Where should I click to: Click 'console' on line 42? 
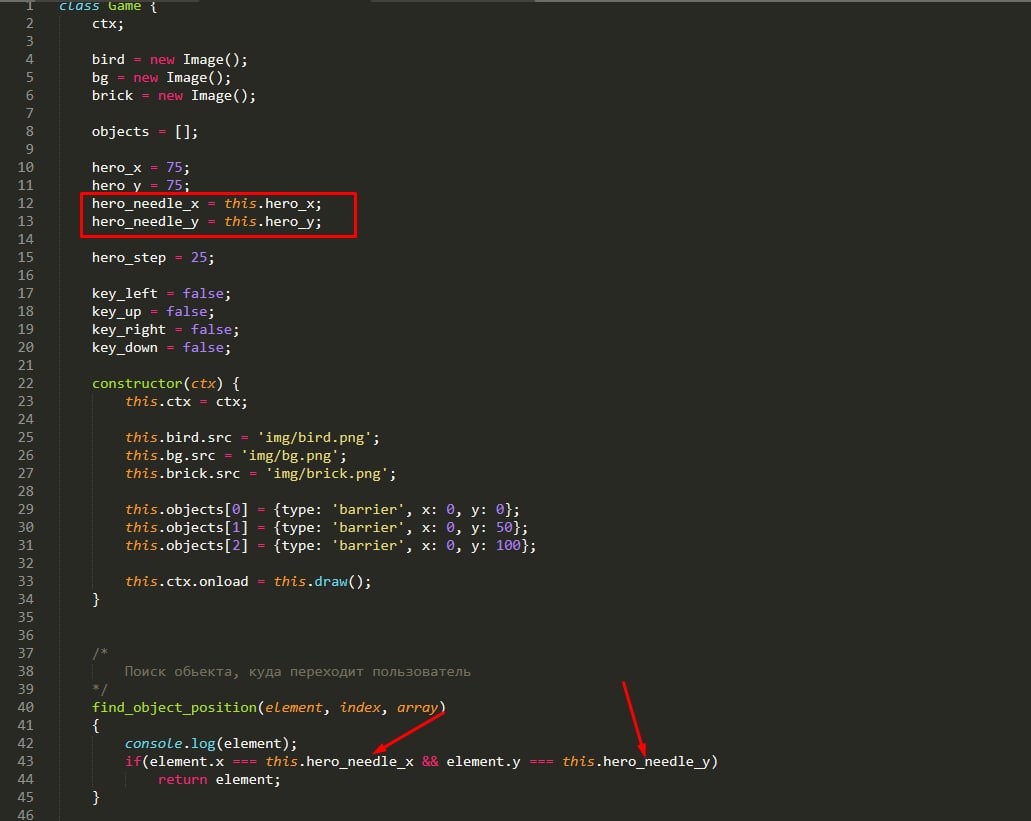[x=153, y=743]
